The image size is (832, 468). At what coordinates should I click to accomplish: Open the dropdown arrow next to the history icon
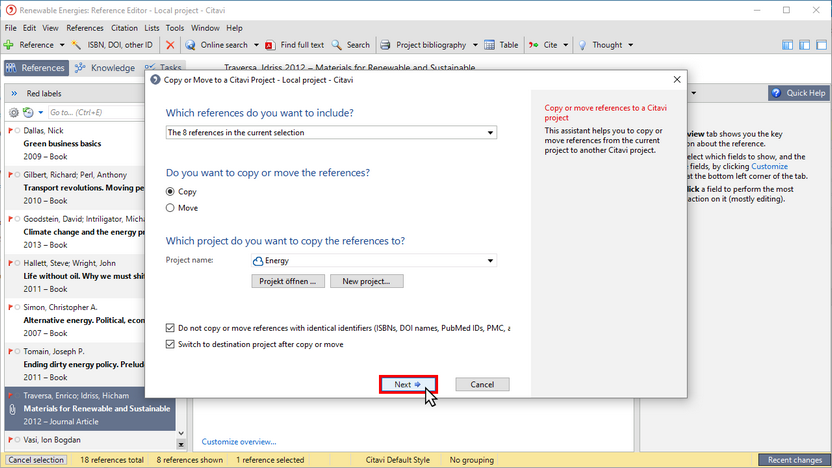pos(40,112)
